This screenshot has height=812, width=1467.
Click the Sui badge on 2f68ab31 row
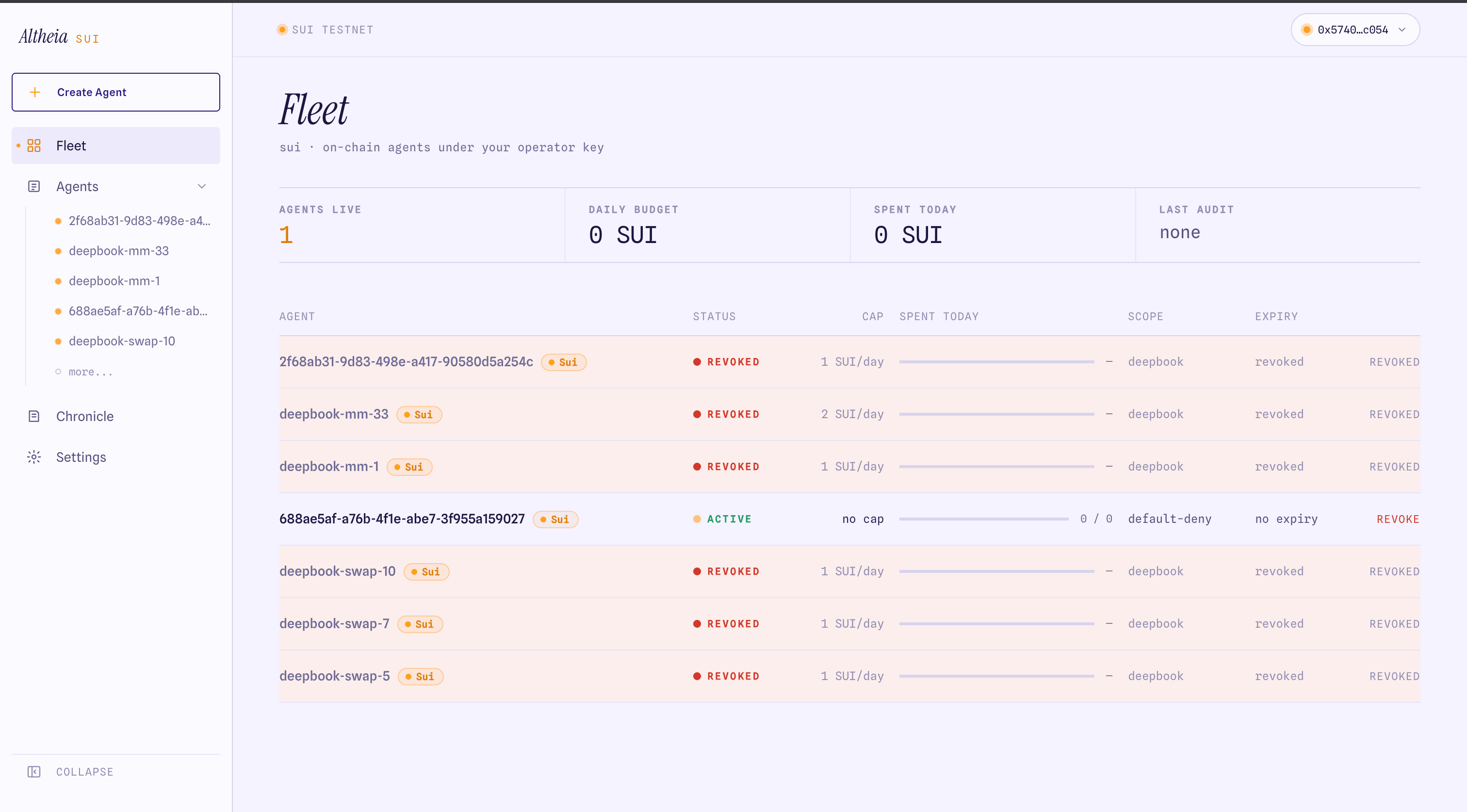[563, 362]
